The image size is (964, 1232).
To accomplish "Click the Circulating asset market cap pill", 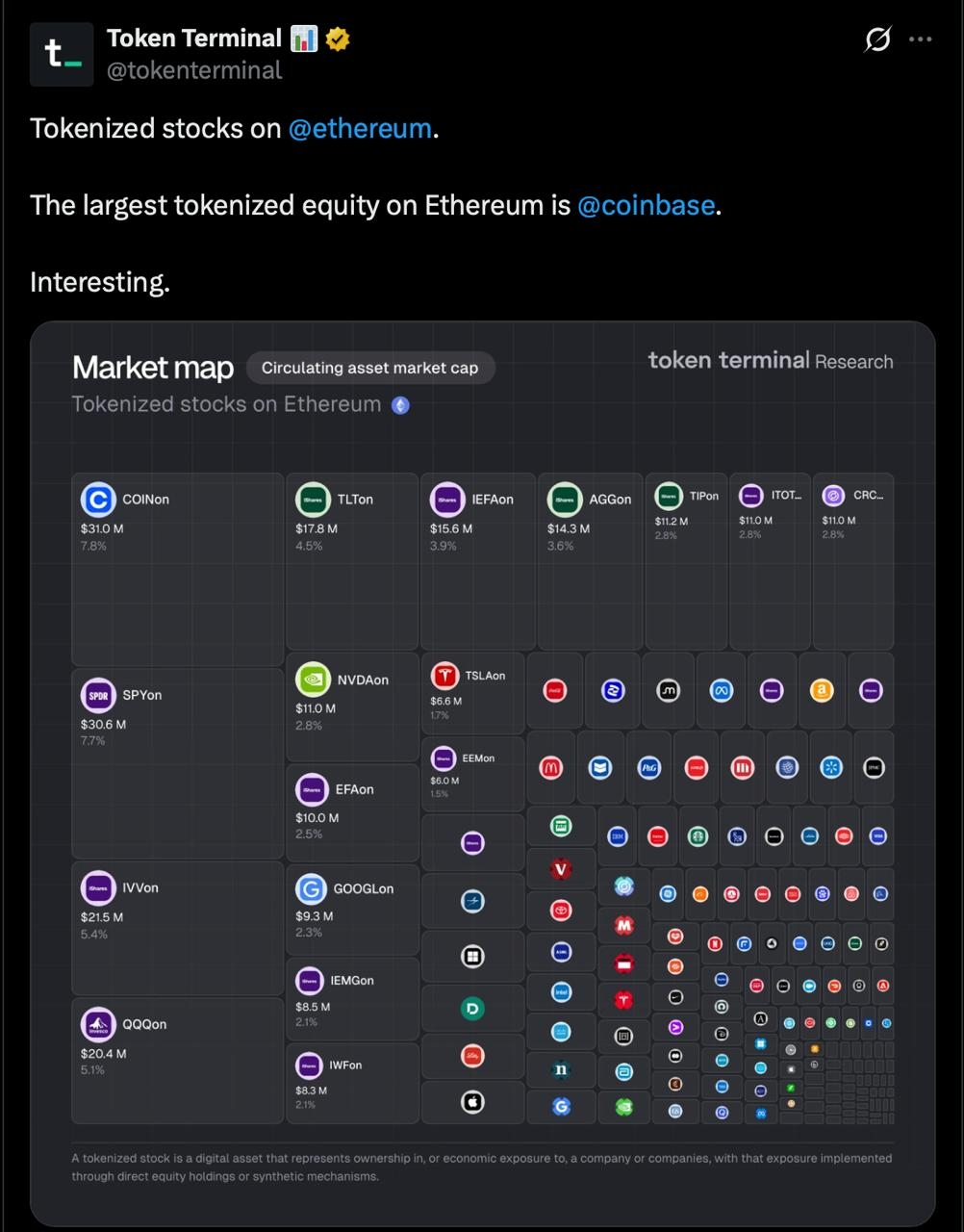I will (370, 368).
